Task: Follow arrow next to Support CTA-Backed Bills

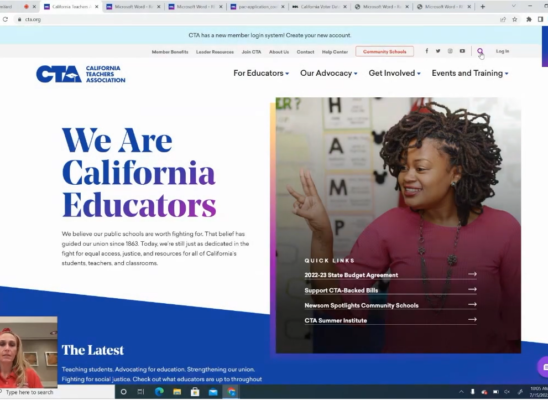Action: click(473, 289)
